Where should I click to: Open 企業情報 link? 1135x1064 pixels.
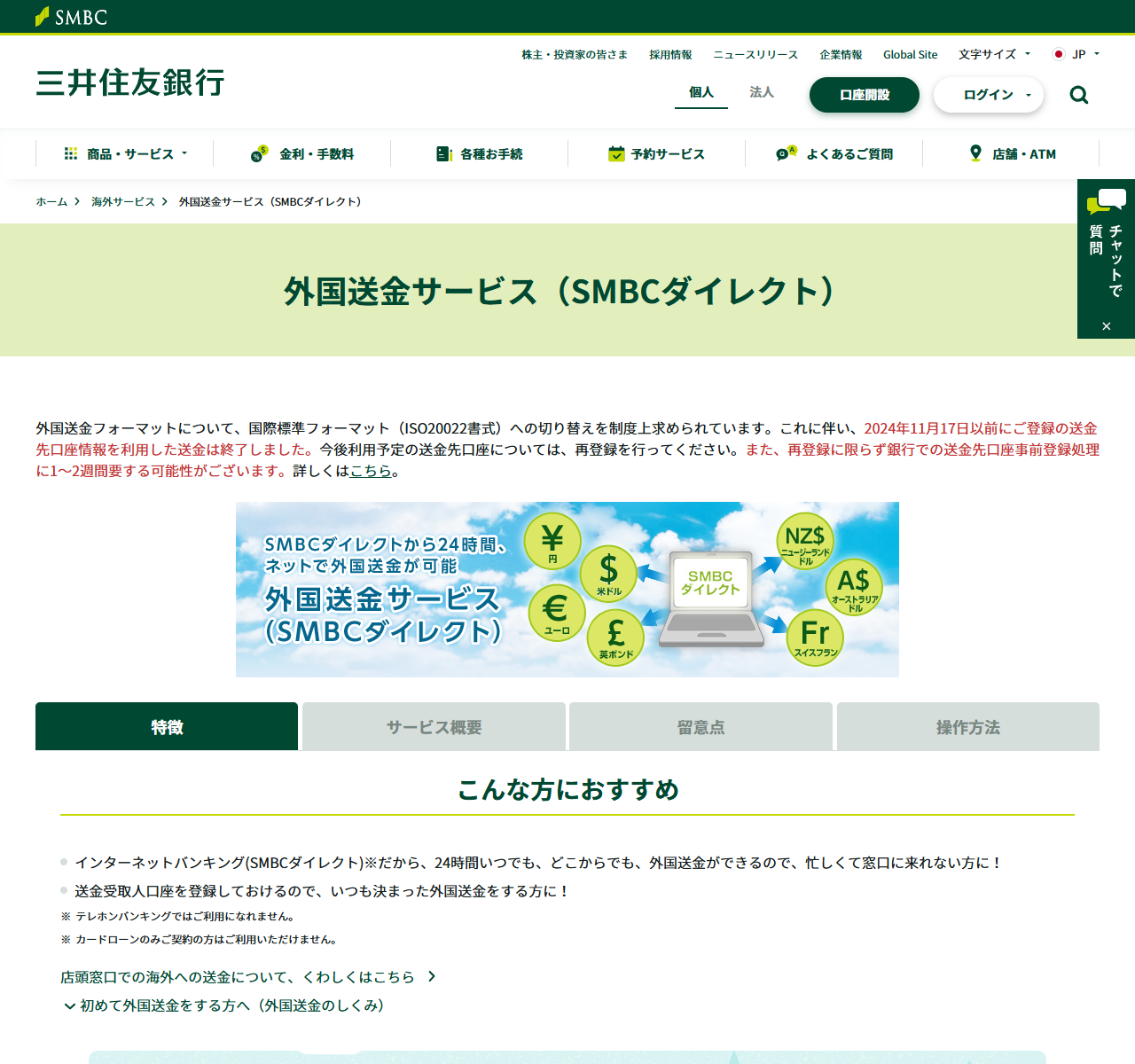(841, 54)
